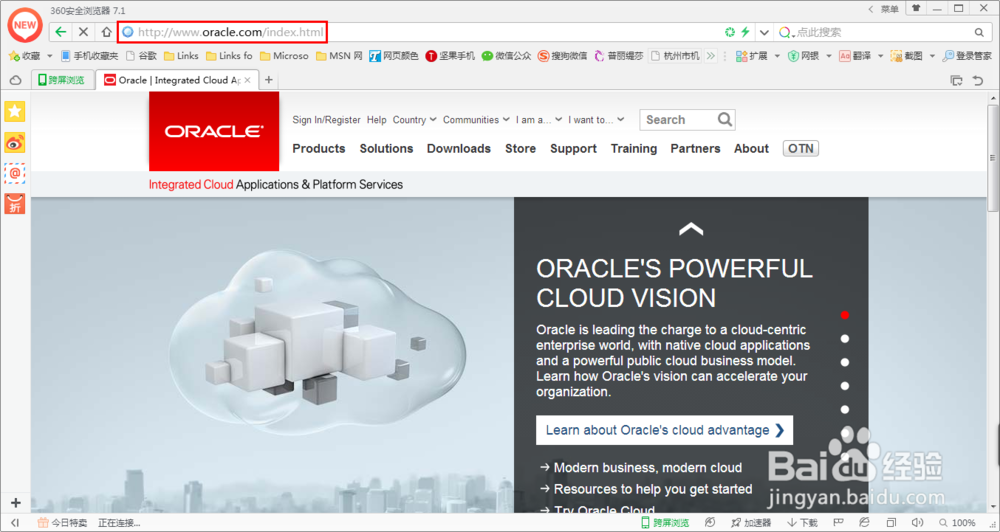Click the cloud icon left of tabs
Viewport: 1000px width, 532px height.
tap(15, 80)
